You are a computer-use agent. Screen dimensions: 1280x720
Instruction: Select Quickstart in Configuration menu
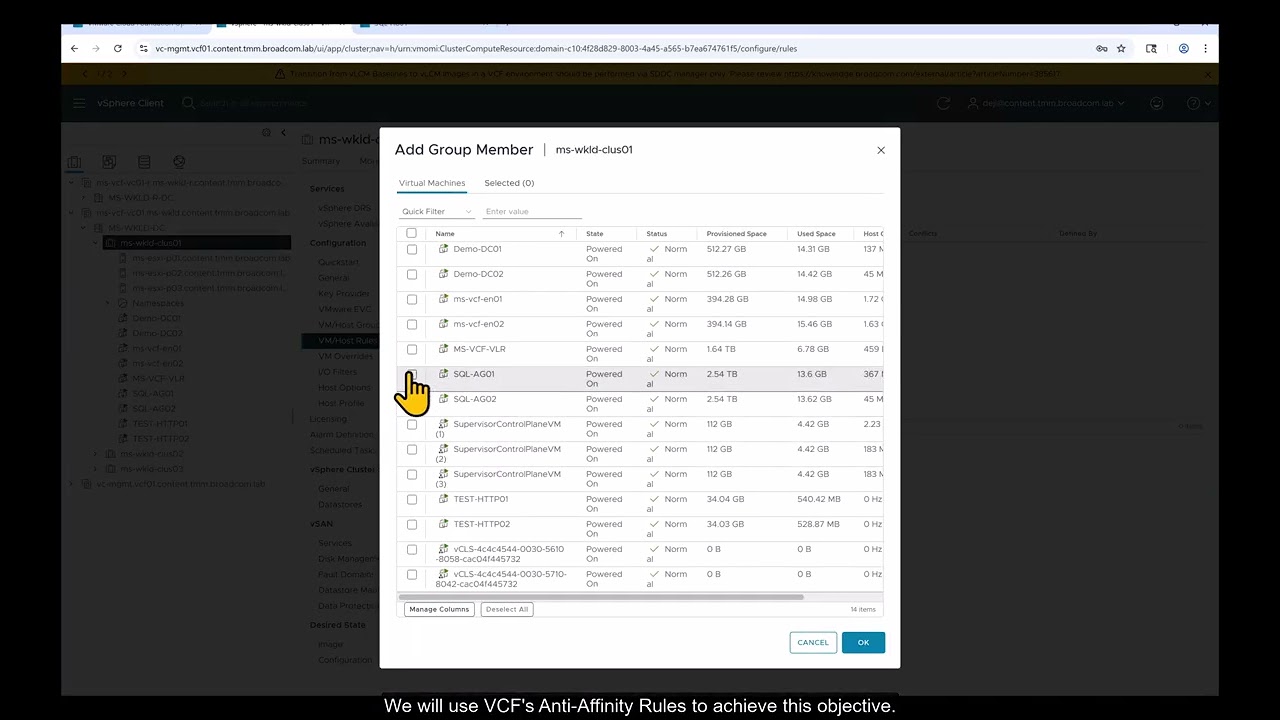coord(338,262)
